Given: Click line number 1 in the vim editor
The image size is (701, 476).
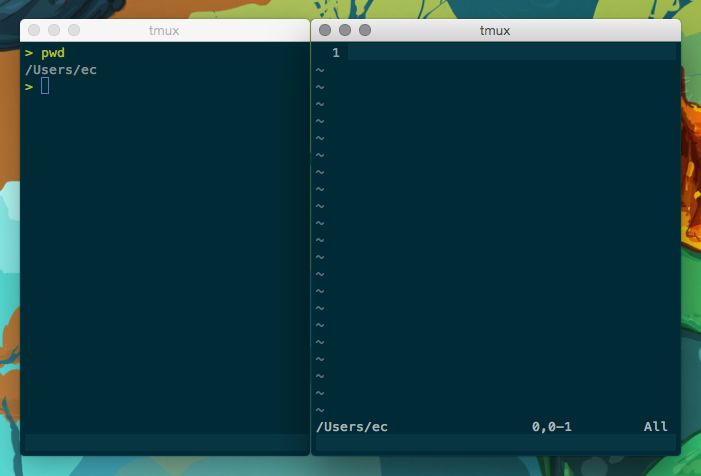Looking at the screenshot, I should pyautogui.click(x=336, y=53).
